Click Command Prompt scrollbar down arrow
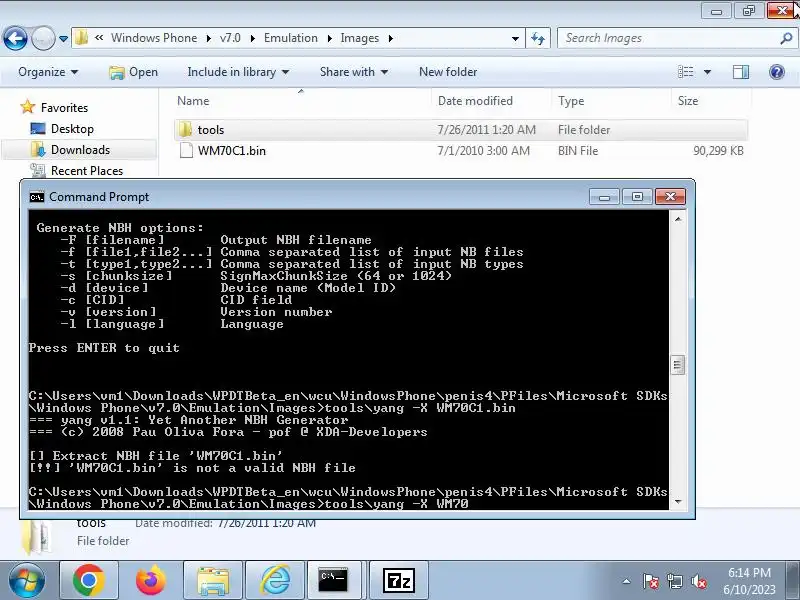 (x=678, y=502)
